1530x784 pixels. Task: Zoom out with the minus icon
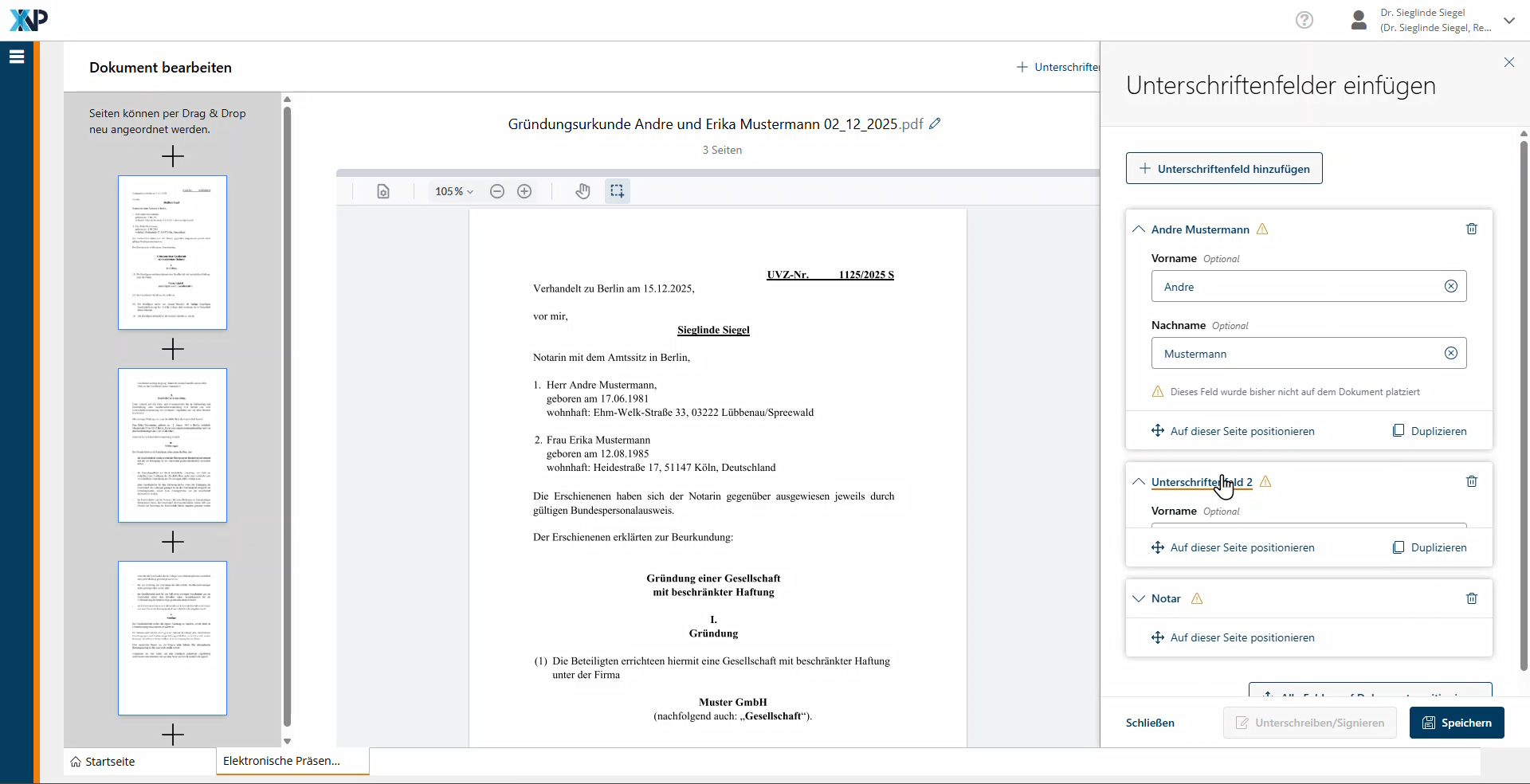pos(497,191)
